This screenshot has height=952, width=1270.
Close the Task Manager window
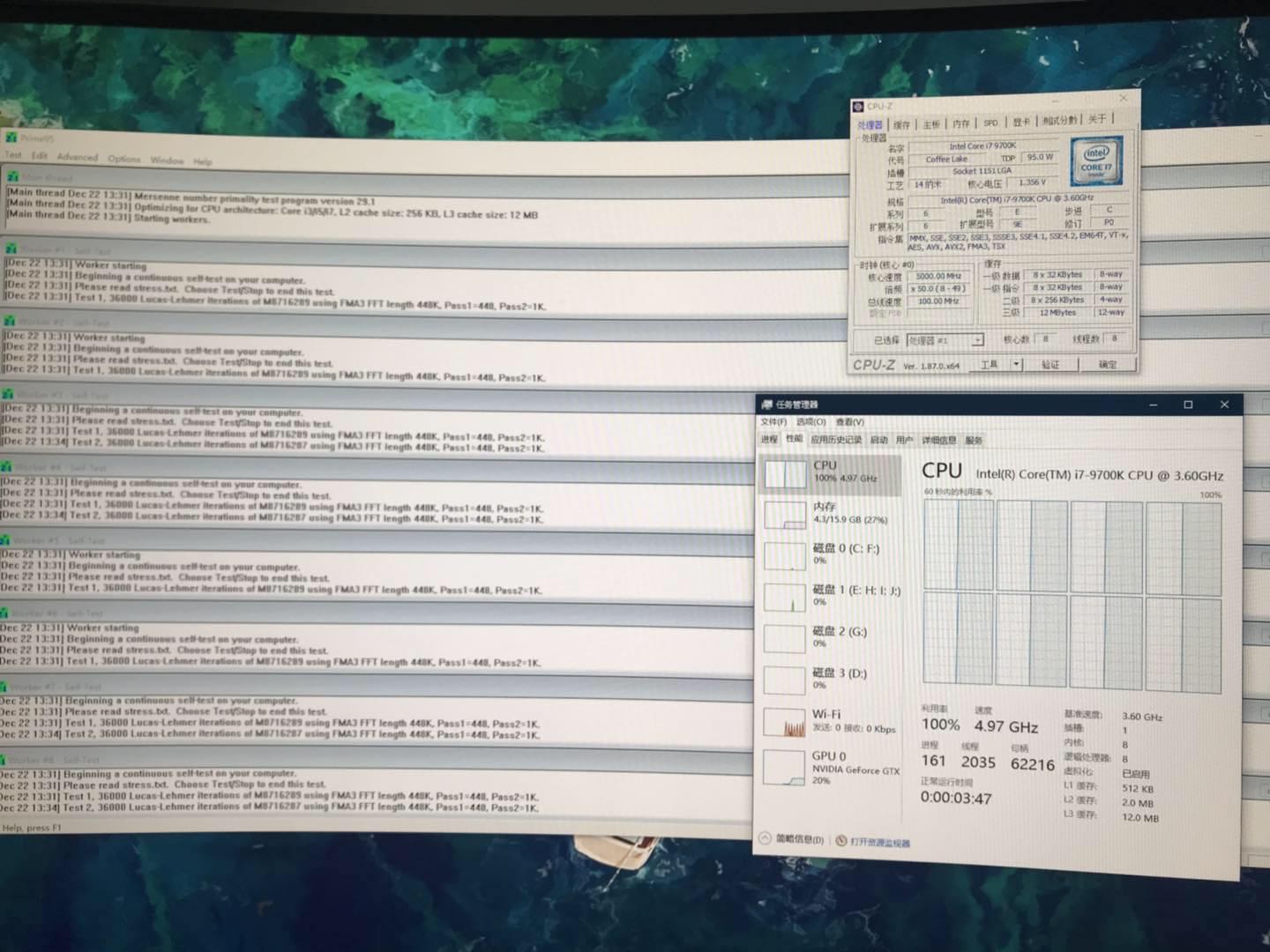(x=1224, y=405)
